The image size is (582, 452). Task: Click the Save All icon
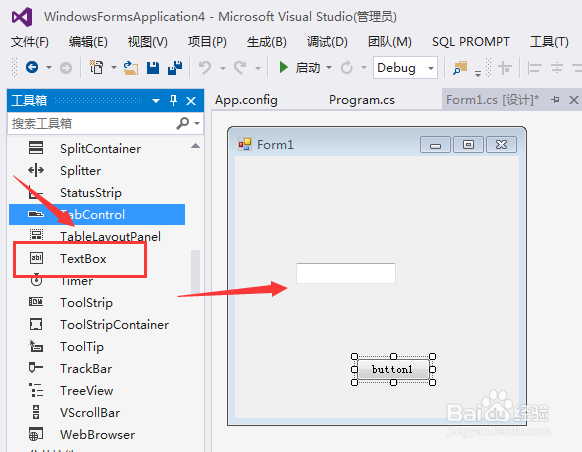(175, 68)
